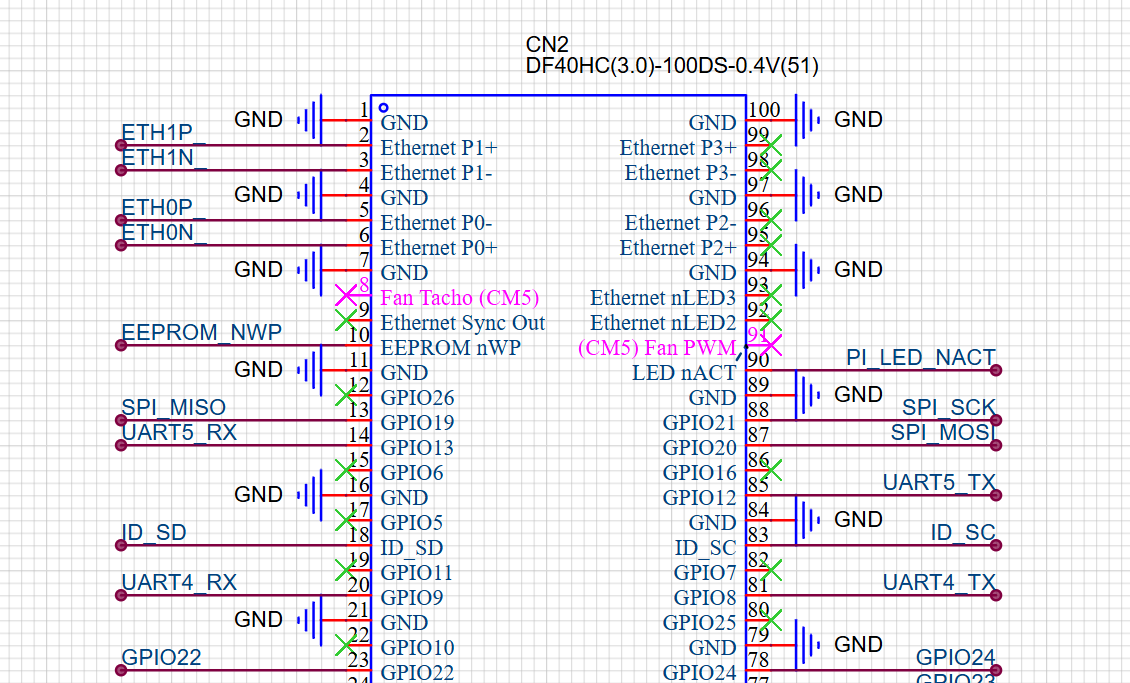Click the (CM5) Fan PWM pin name
Viewport: 1130px width, 683px height.
[657, 348]
